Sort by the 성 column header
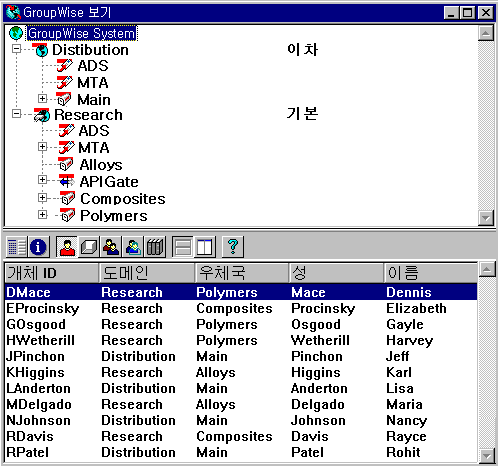The width and height of the screenshot is (498, 466). 337,273
